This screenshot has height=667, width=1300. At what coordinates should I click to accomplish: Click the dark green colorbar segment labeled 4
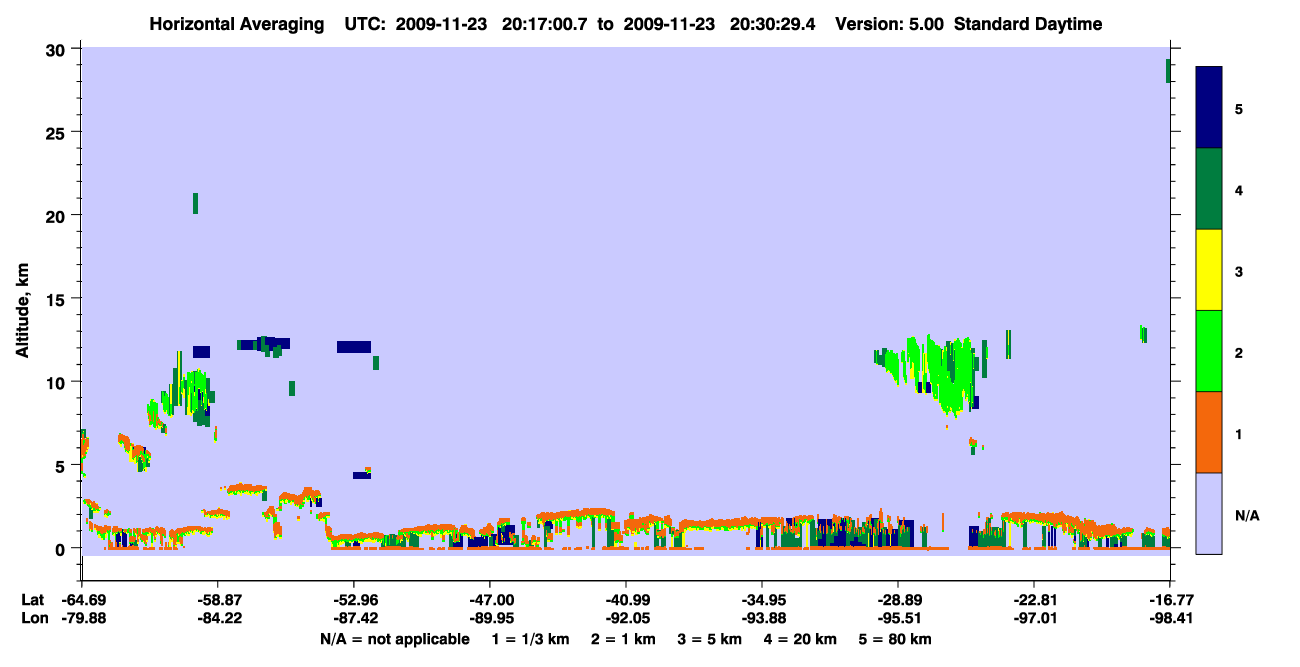pos(1209,189)
